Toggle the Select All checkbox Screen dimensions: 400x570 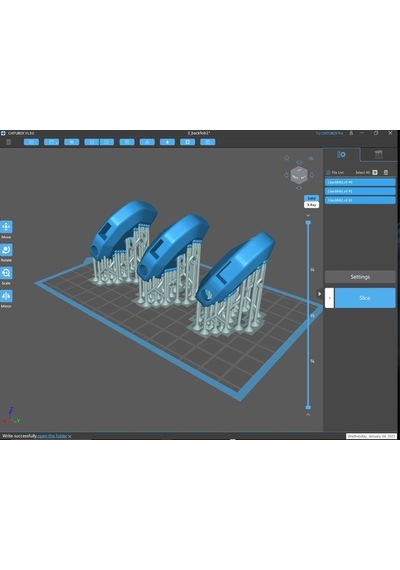375,172
